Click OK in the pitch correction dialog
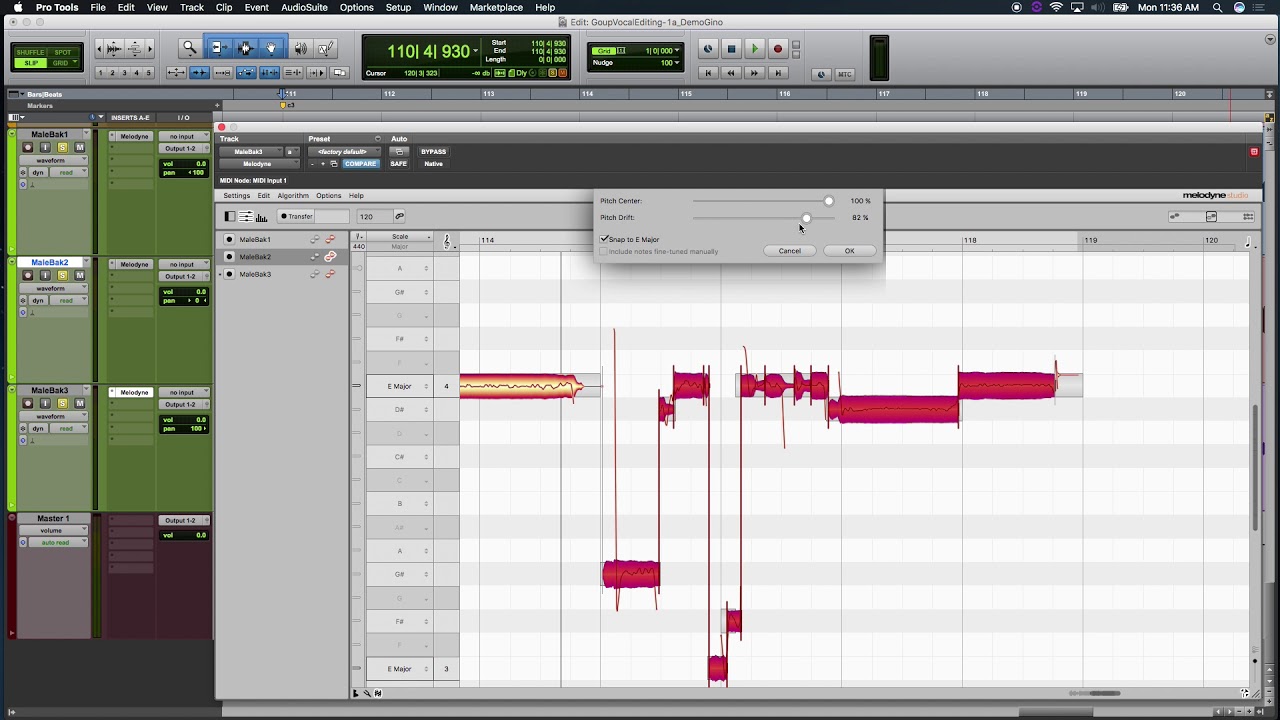 pyautogui.click(x=849, y=251)
